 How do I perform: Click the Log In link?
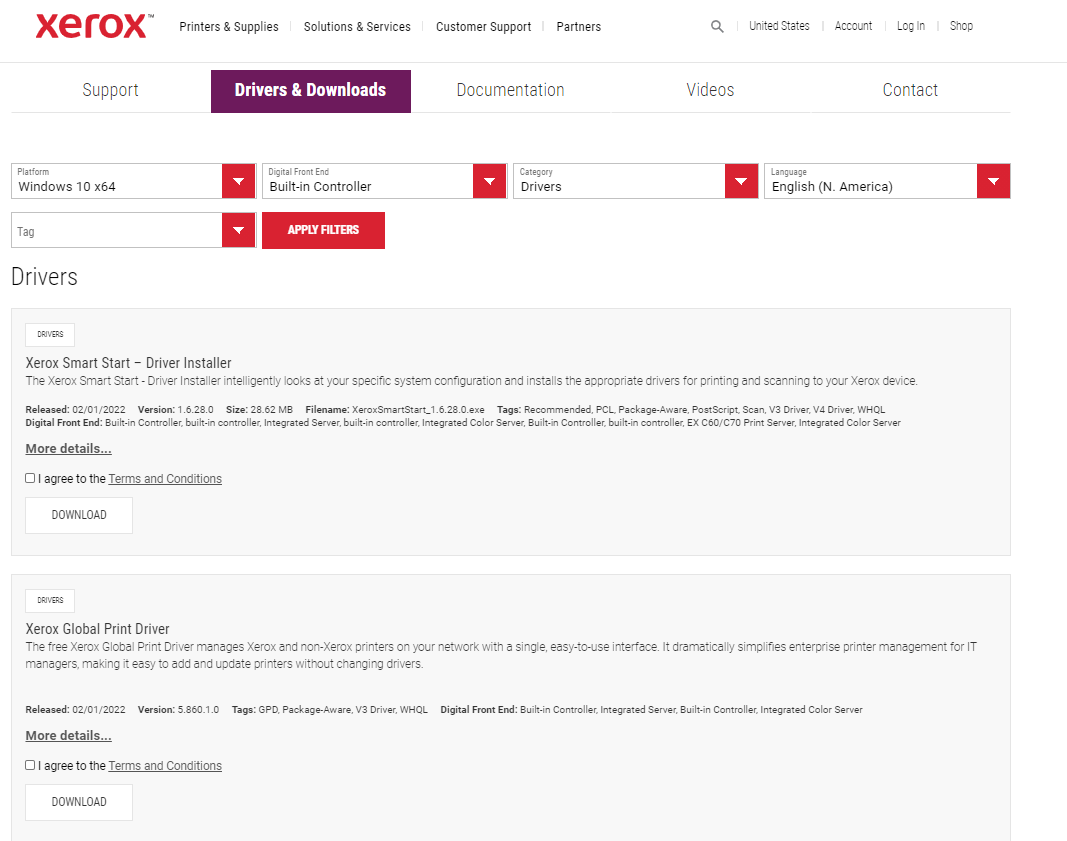[910, 26]
